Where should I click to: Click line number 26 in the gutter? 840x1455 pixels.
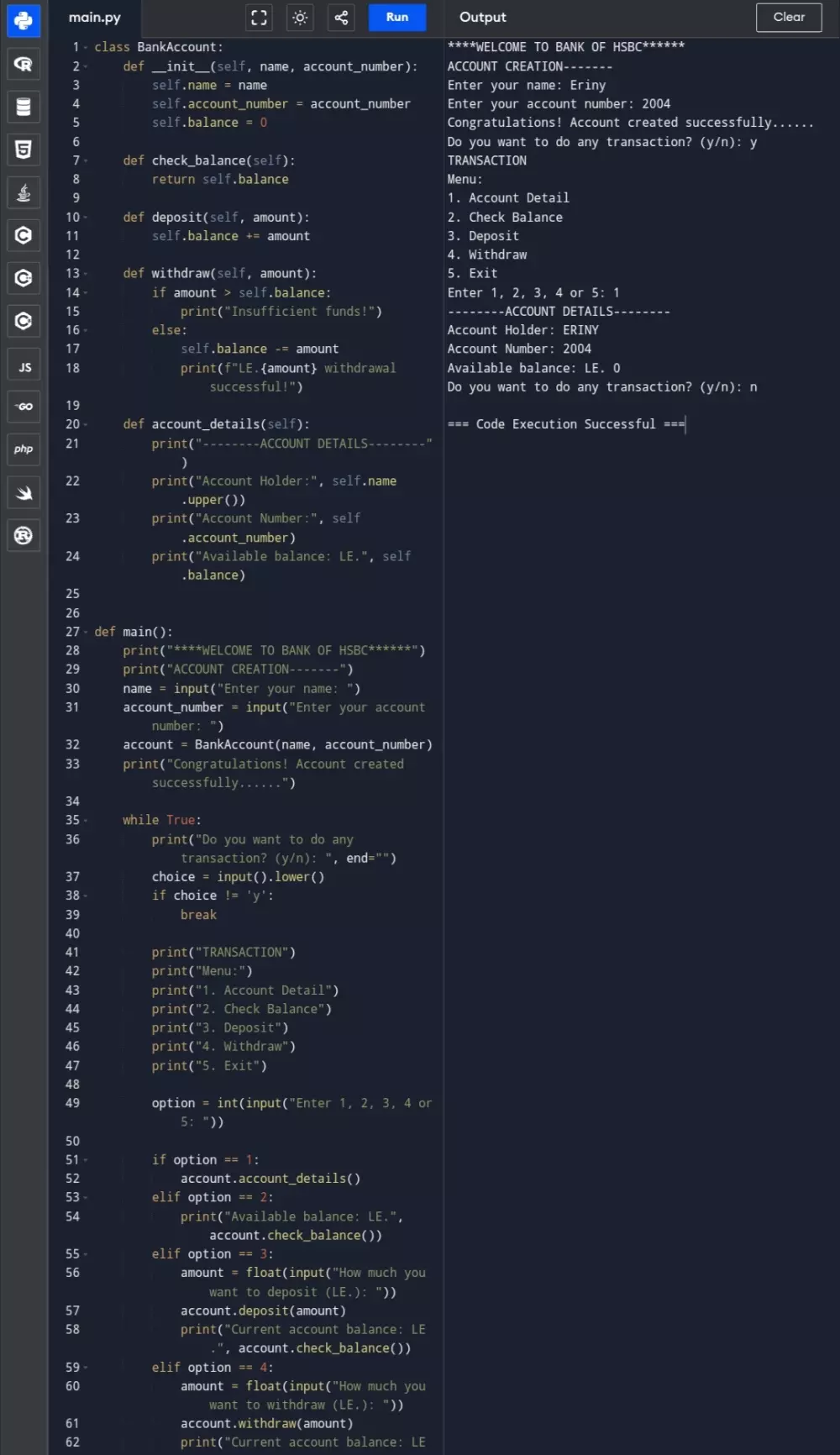pyautogui.click(x=73, y=613)
